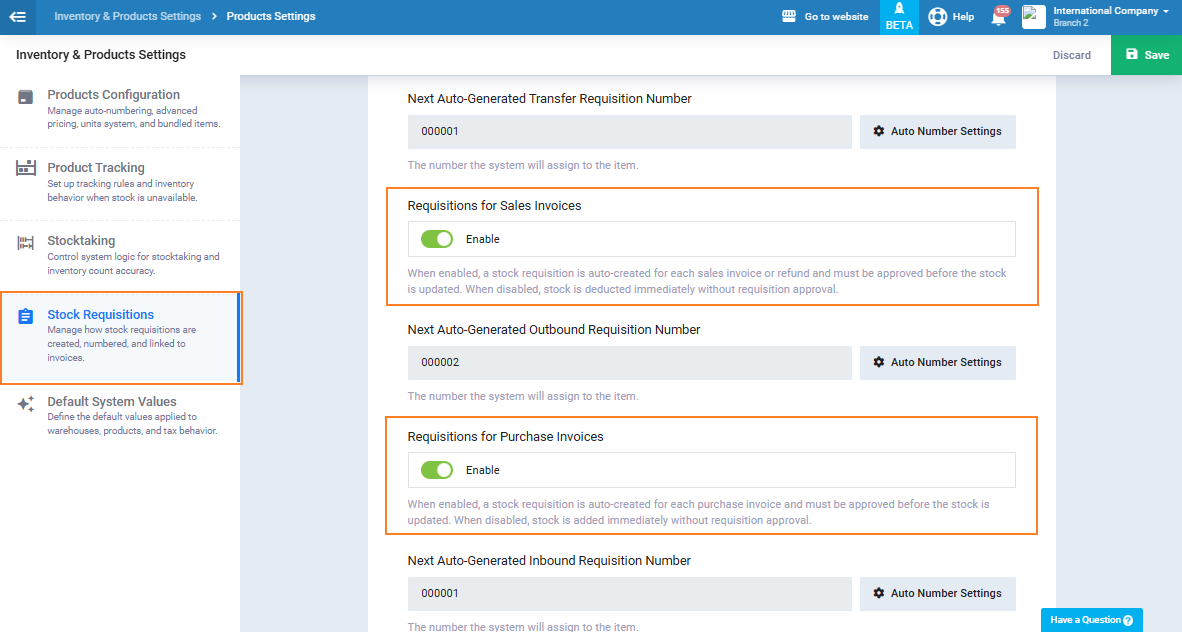
Task: Click the Products Configuration box icon
Action: coord(26,97)
